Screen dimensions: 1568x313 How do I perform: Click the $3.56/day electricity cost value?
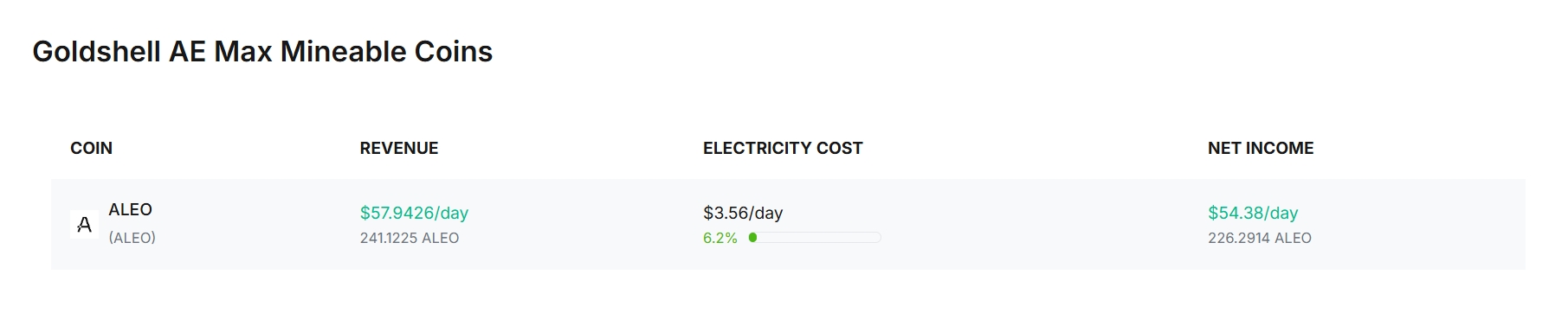743,213
